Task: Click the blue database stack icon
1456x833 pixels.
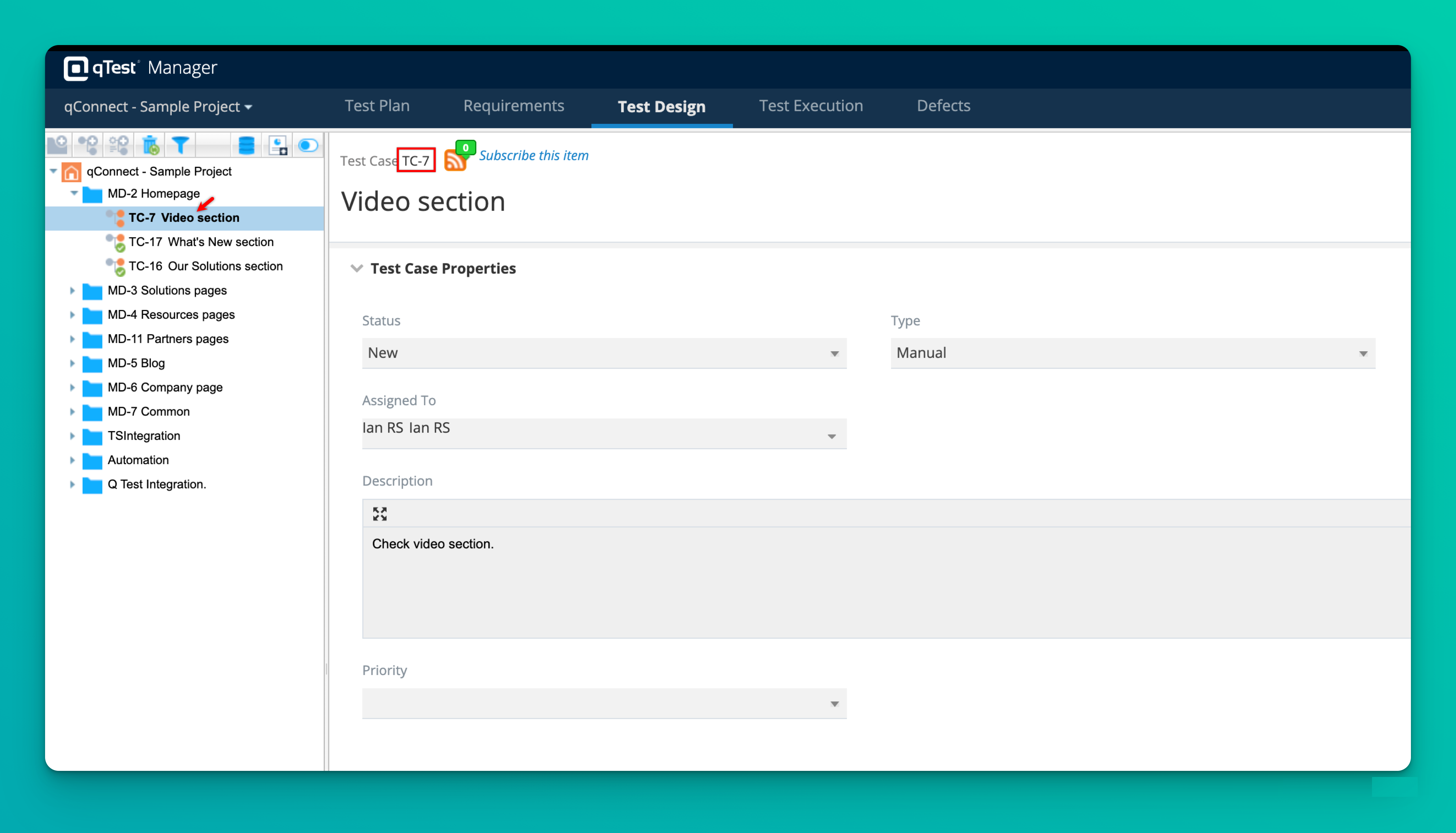Action: [246, 145]
